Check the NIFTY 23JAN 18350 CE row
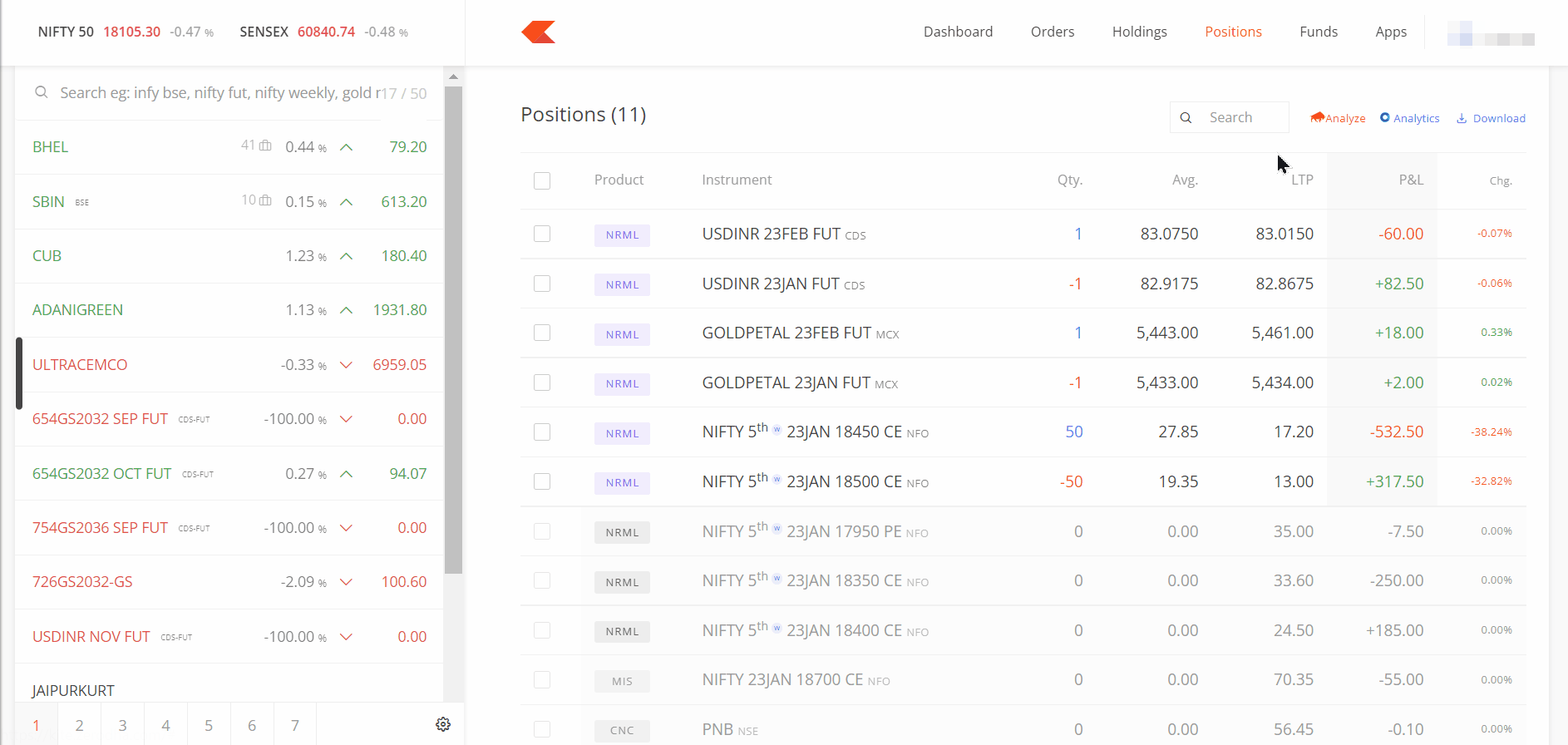This screenshot has width=1568, height=745. coord(542,580)
